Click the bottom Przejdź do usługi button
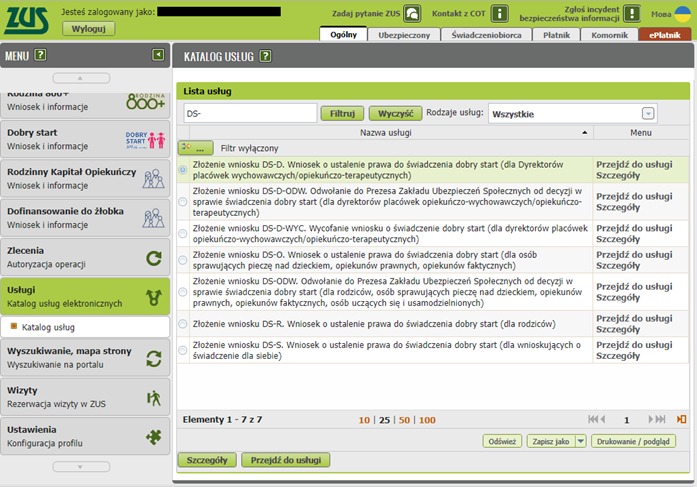Viewport: 697px width, 487px height. (x=285, y=460)
